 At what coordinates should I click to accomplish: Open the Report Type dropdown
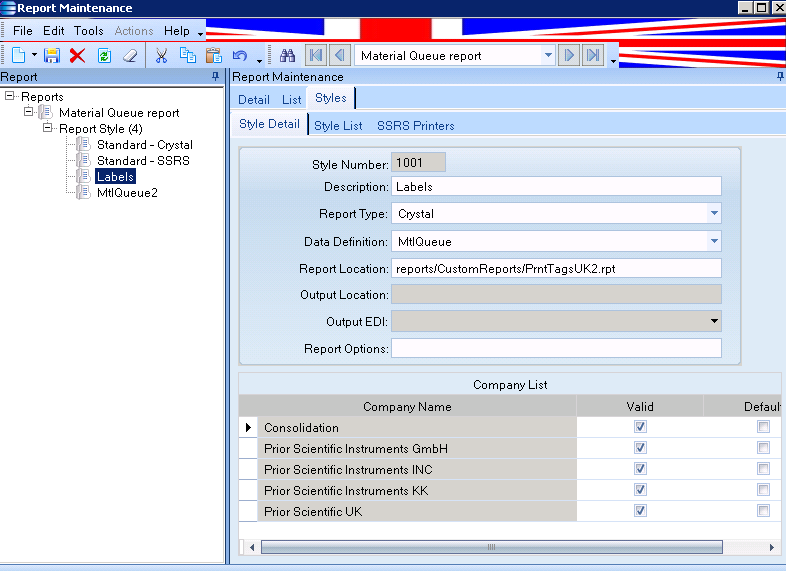tap(714, 214)
